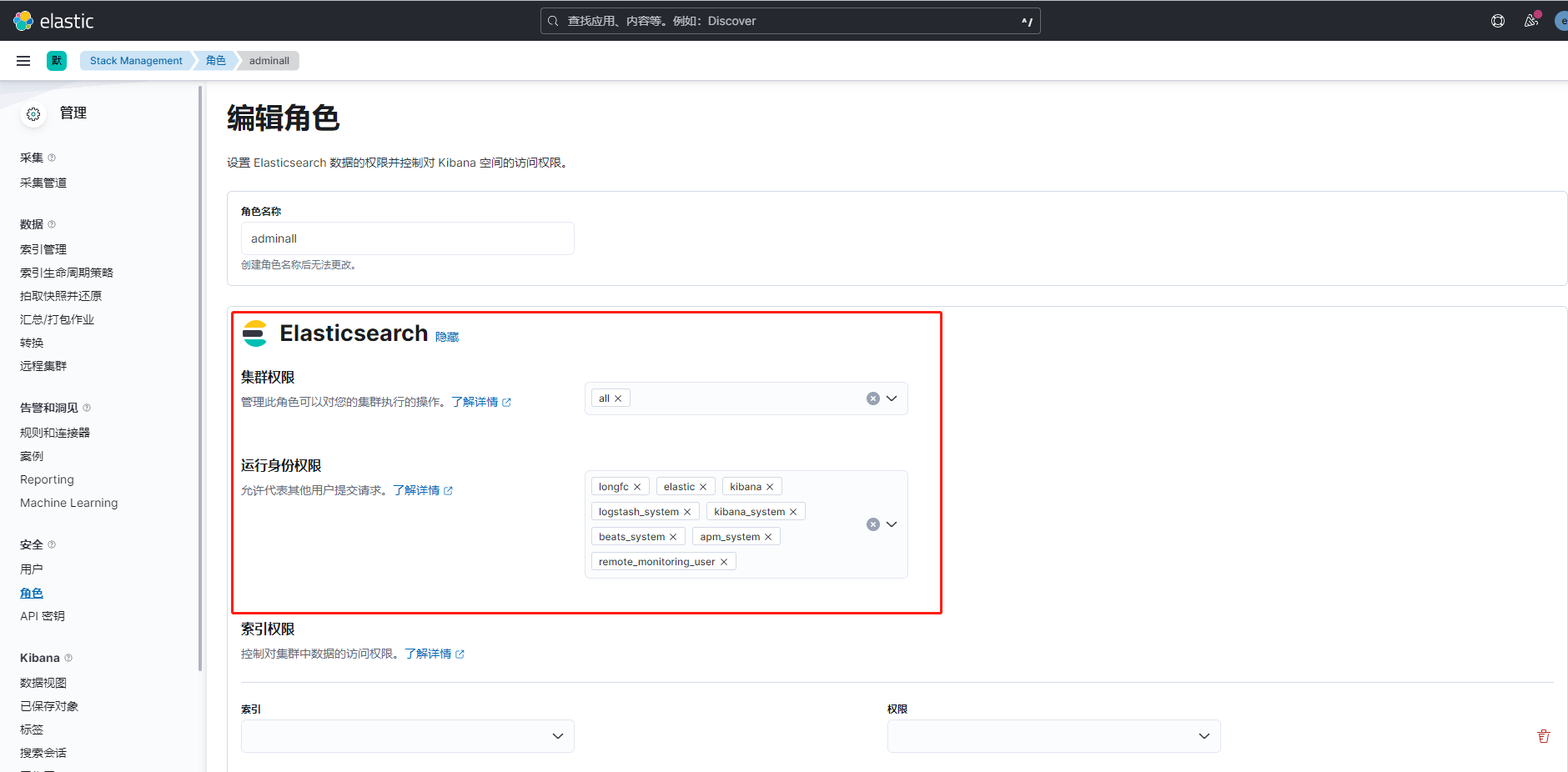Click the 编辑角色 page heading
Image resolution: width=1568 pixels, height=772 pixels.
point(284,118)
